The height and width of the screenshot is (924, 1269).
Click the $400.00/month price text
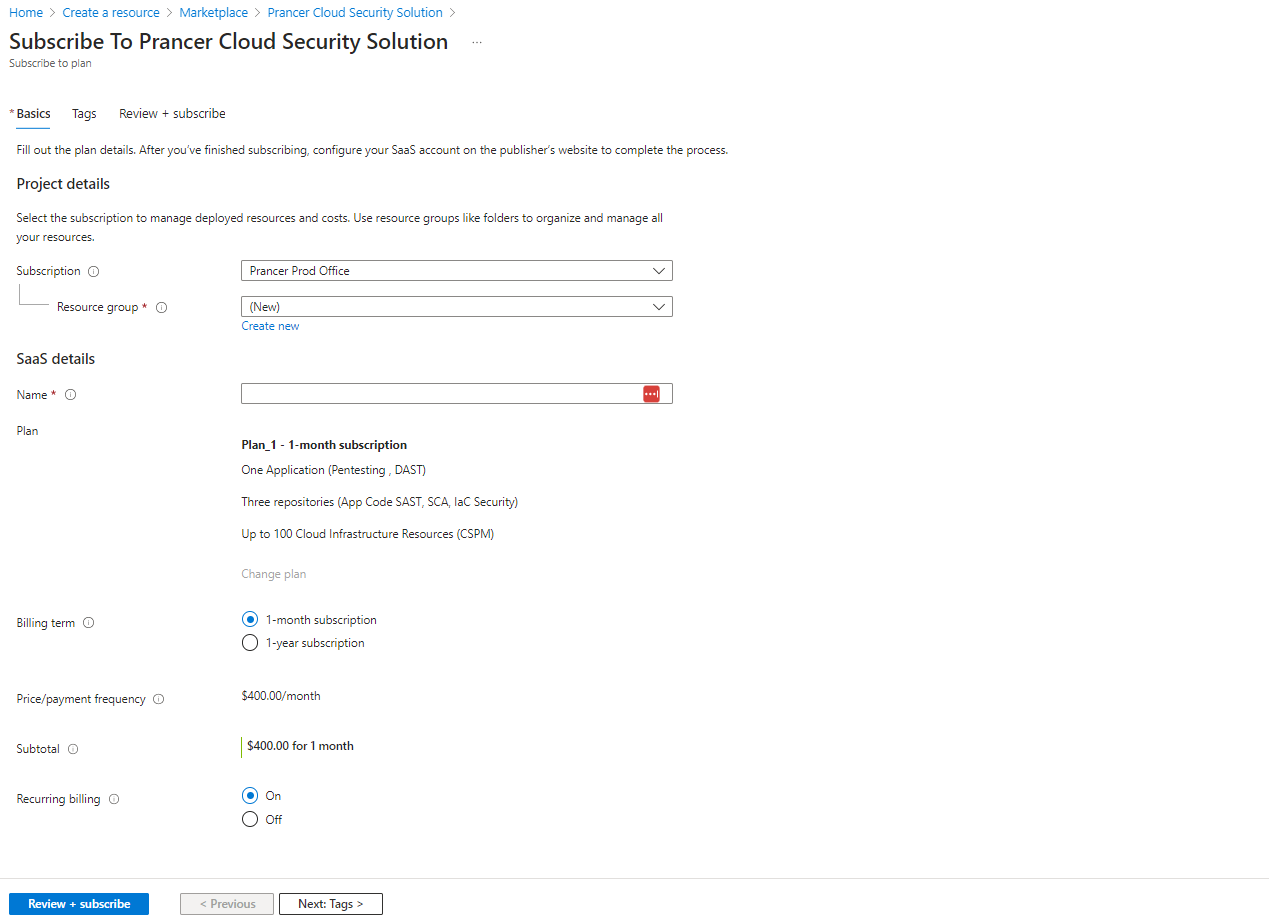(x=281, y=696)
